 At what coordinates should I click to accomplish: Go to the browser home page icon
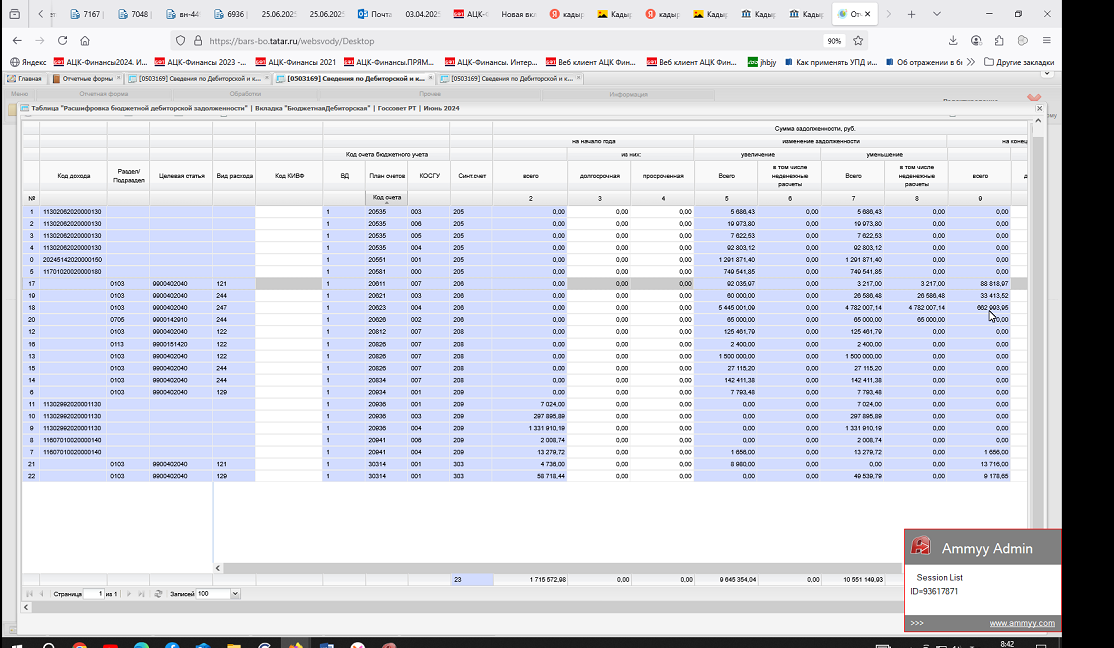coord(85,41)
